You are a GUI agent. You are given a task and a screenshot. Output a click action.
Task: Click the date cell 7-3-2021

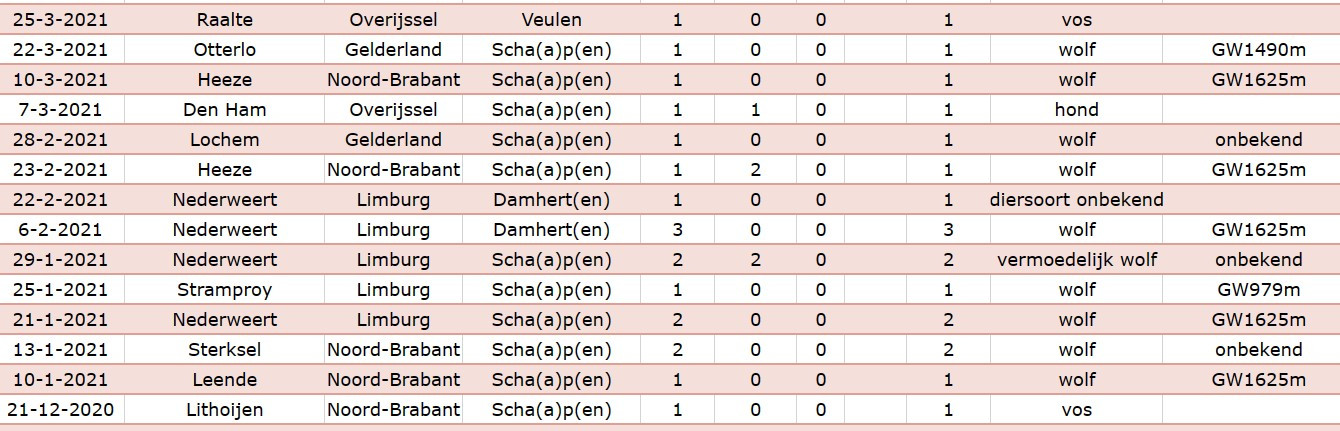pos(62,109)
